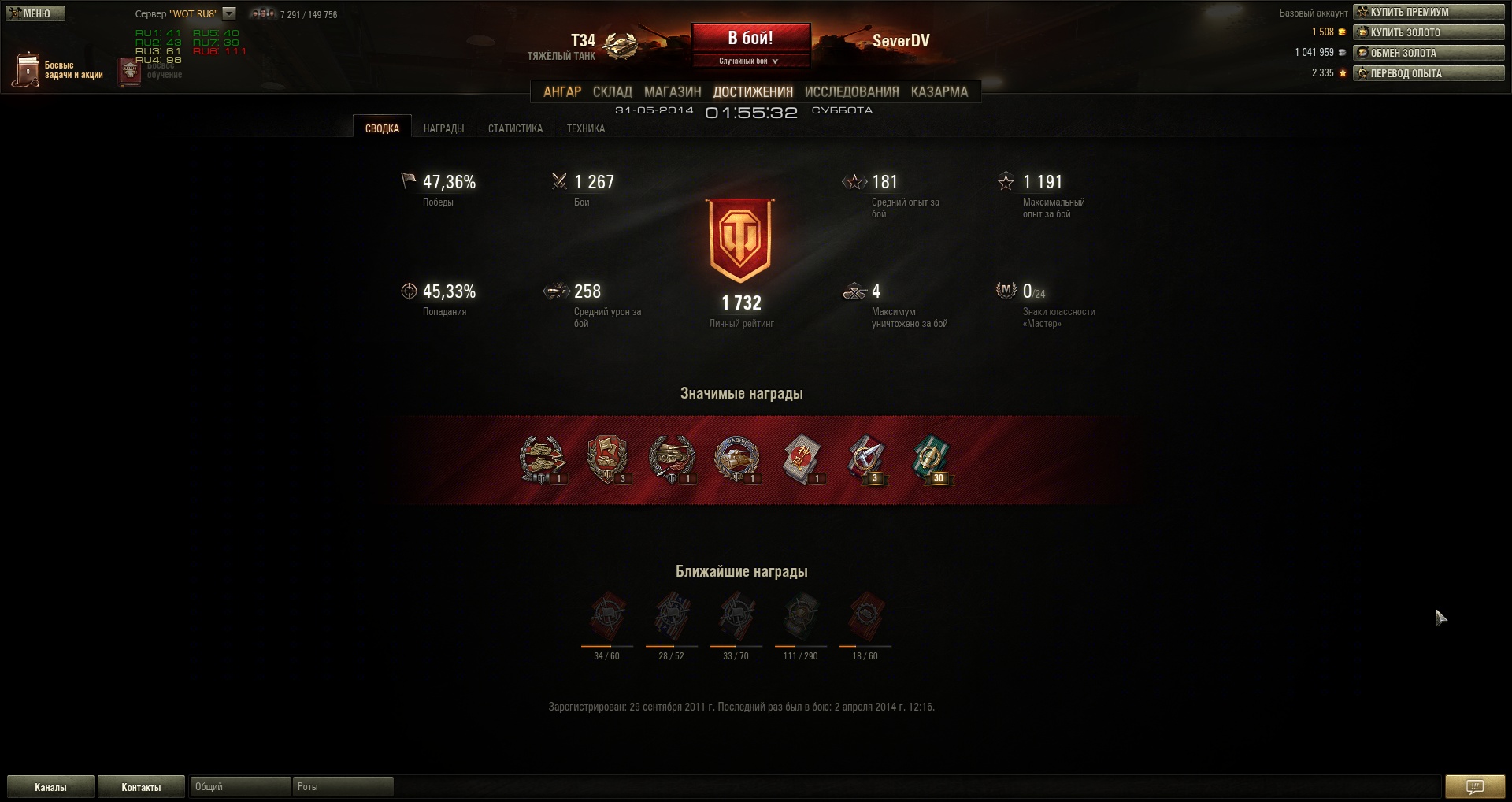Open the Случайный бой battle type dropdown

point(749,61)
